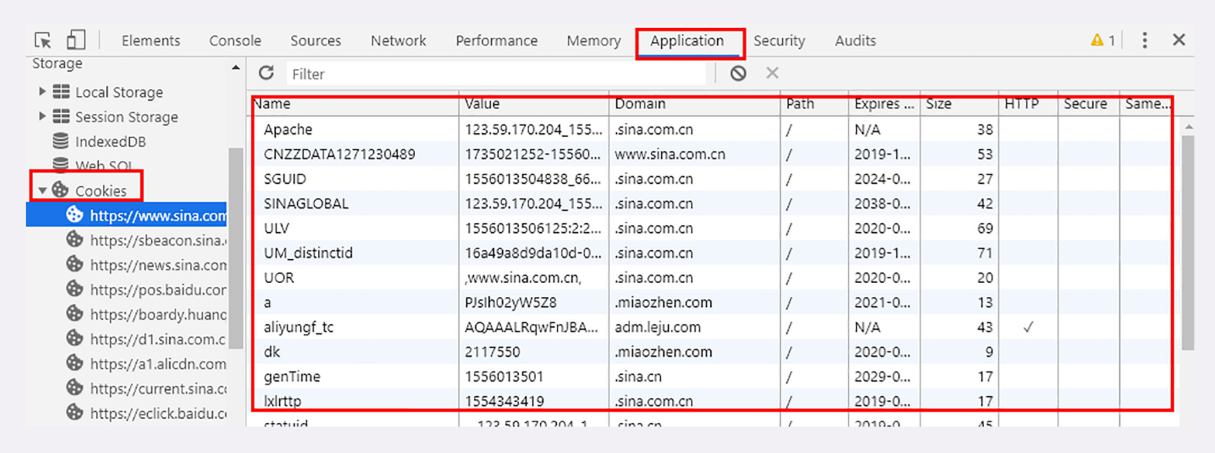Screen dimensions: 1215x453
Task: Select the aliyungf_tc cookie row
Action: pyautogui.click(x=711, y=327)
